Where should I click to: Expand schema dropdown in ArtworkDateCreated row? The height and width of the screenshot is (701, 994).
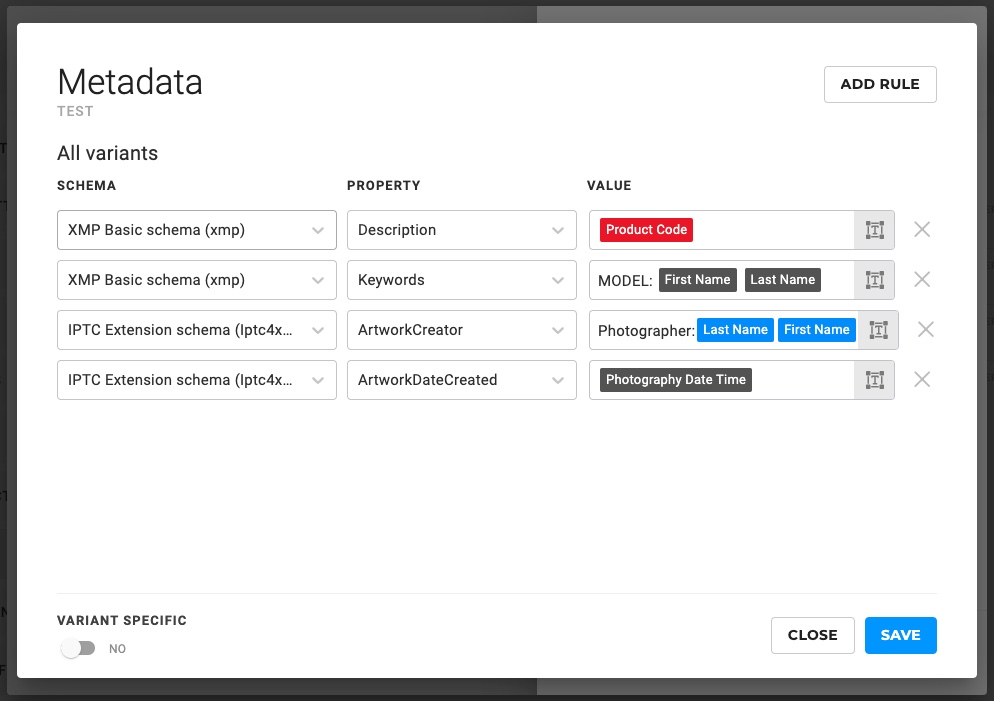click(196, 380)
